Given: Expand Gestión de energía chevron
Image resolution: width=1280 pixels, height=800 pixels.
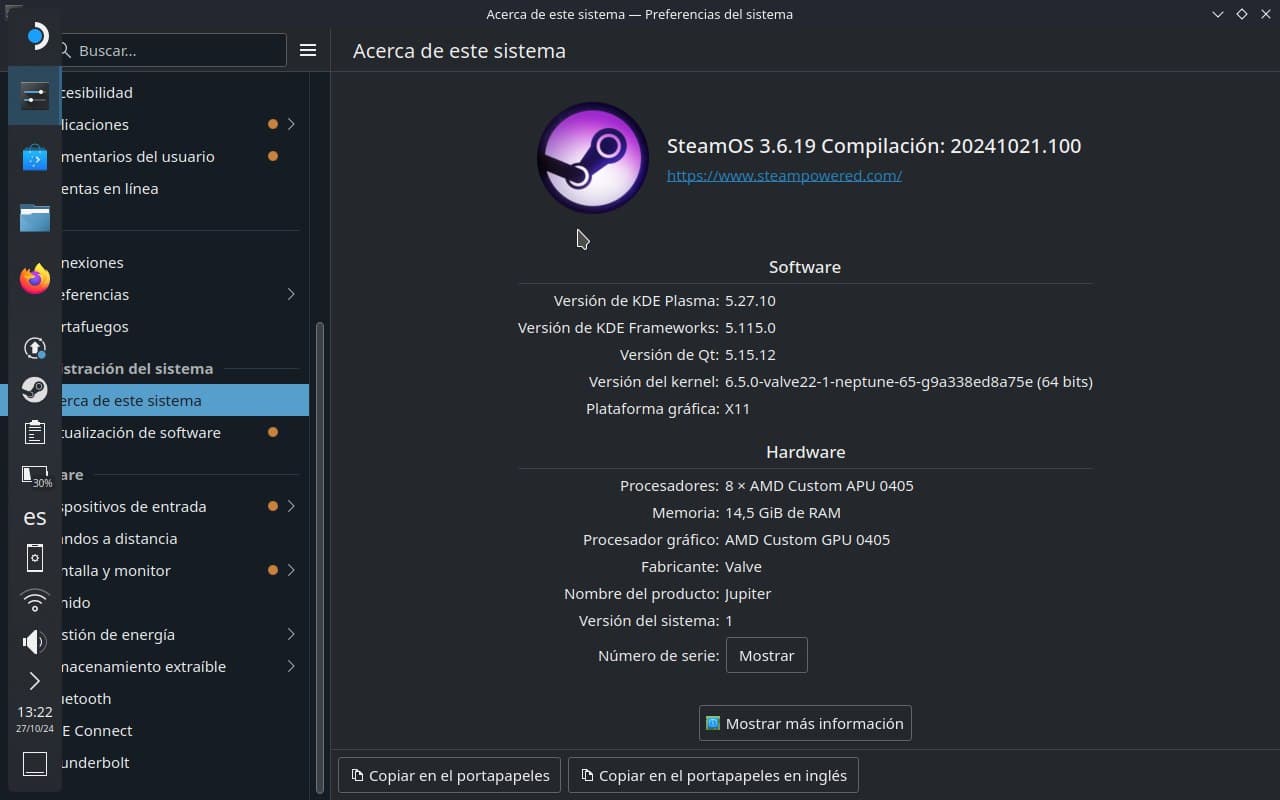Looking at the screenshot, I should click(291, 634).
